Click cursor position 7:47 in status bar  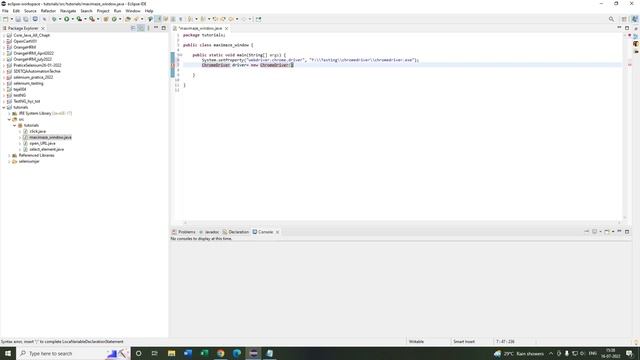pos(505,342)
